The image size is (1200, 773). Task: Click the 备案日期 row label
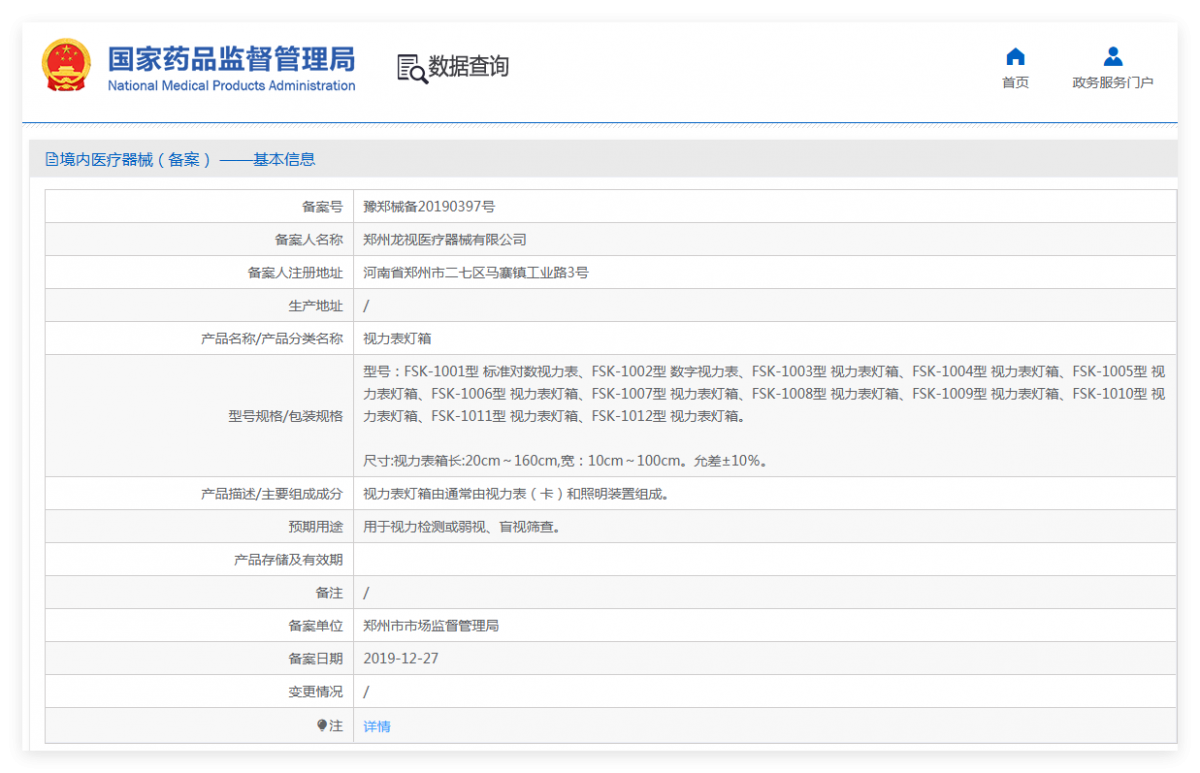coord(315,659)
